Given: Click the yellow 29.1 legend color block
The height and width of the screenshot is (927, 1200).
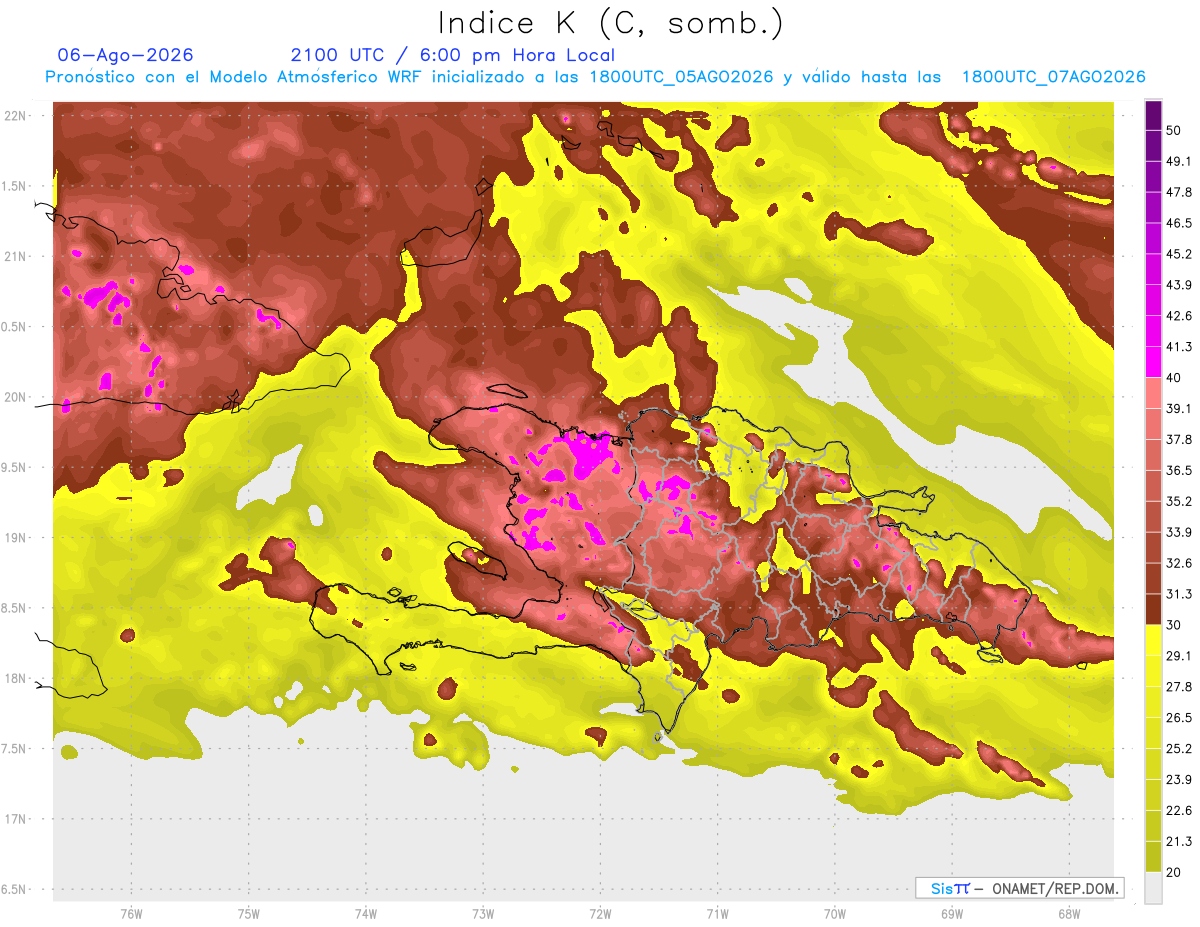Looking at the screenshot, I should pyautogui.click(x=1153, y=640).
